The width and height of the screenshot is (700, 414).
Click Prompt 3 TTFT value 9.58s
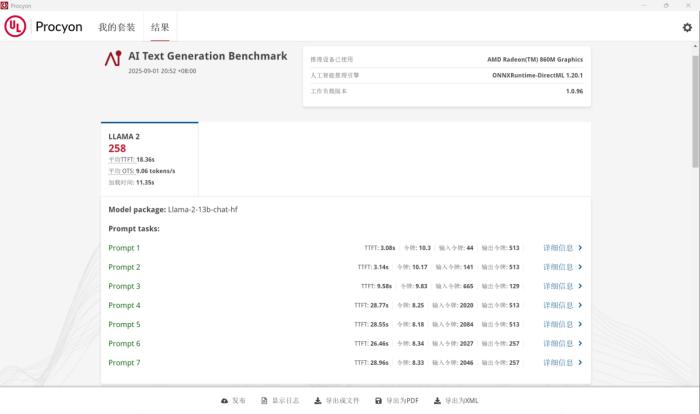point(384,286)
